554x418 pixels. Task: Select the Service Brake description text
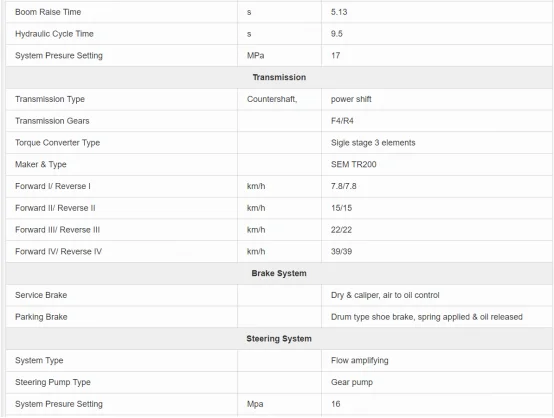point(385,295)
